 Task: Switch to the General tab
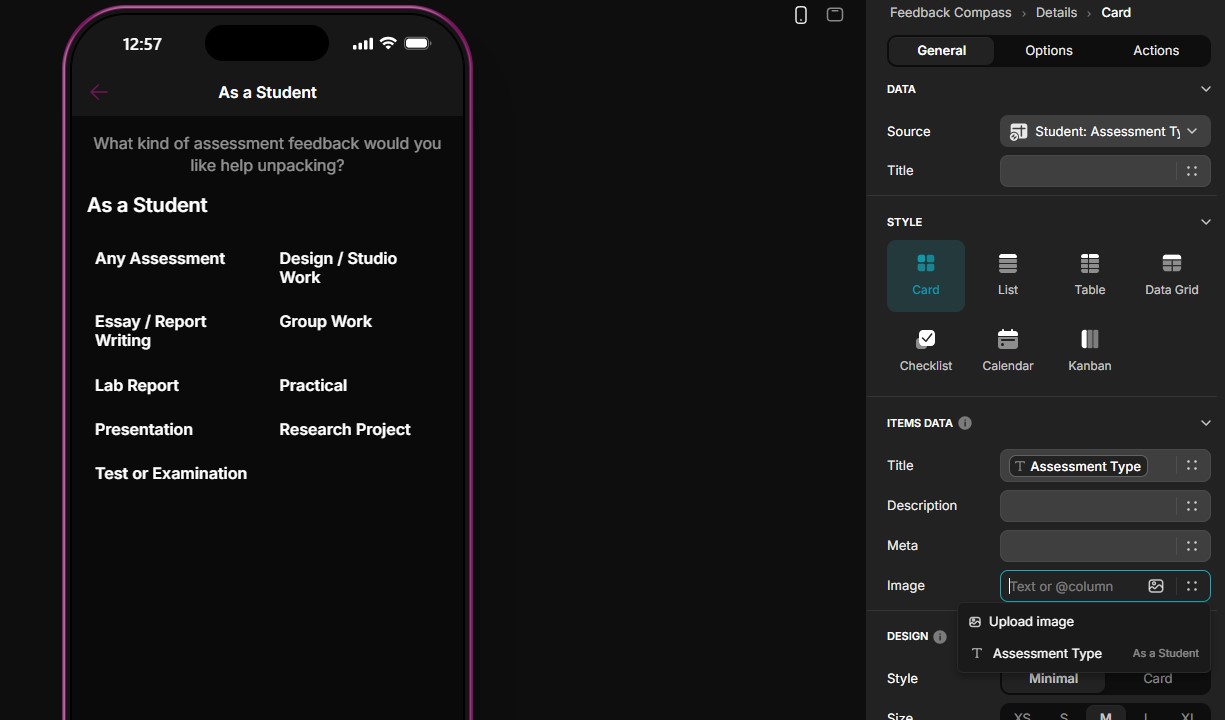pyautogui.click(x=941, y=50)
